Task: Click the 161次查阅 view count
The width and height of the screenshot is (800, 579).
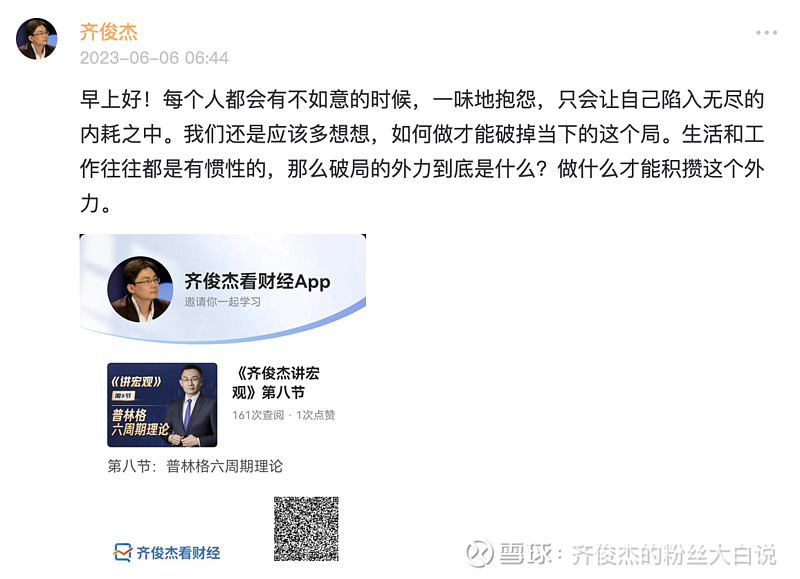Action: tap(258, 415)
